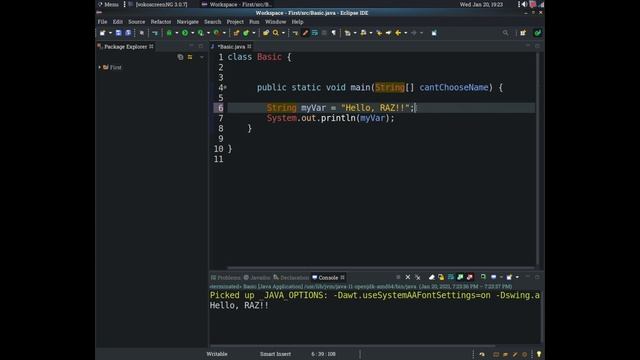Click Collapse All in Package Explorer
This screenshot has width=640, height=360.
click(x=180, y=57)
